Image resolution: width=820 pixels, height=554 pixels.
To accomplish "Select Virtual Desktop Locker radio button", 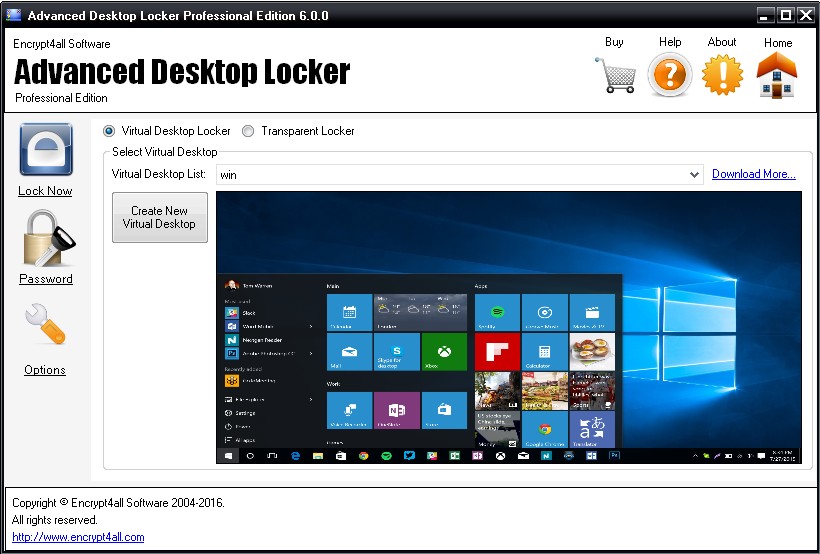I will [x=109, y=131].
